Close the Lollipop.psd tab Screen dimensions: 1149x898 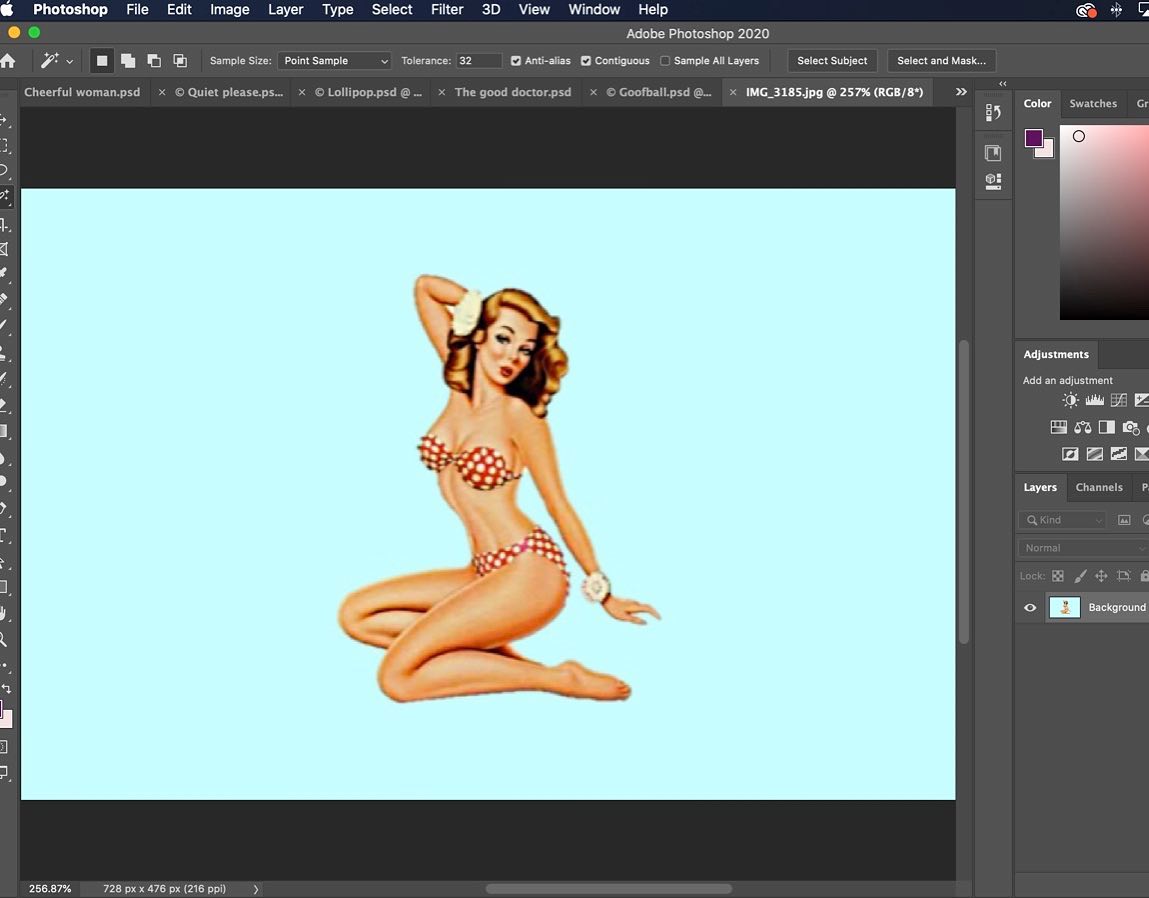coord(301,92)
